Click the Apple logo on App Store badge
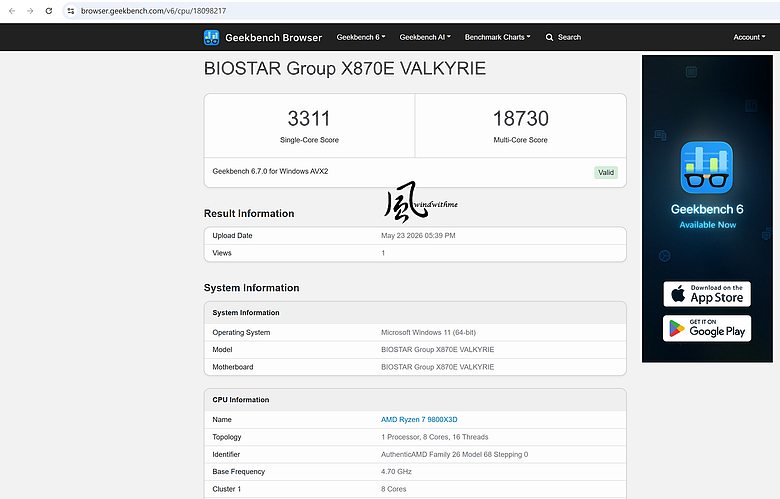 tap(678, 294)
